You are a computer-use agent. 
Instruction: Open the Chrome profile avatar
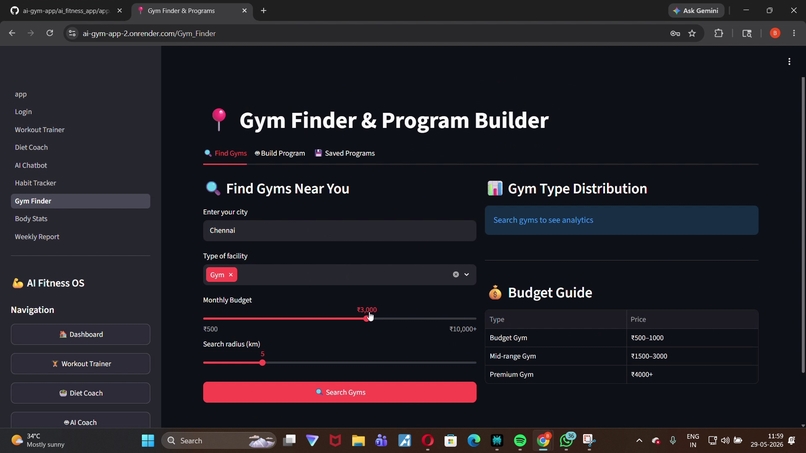pyautogui.click(x=775, y=33)
